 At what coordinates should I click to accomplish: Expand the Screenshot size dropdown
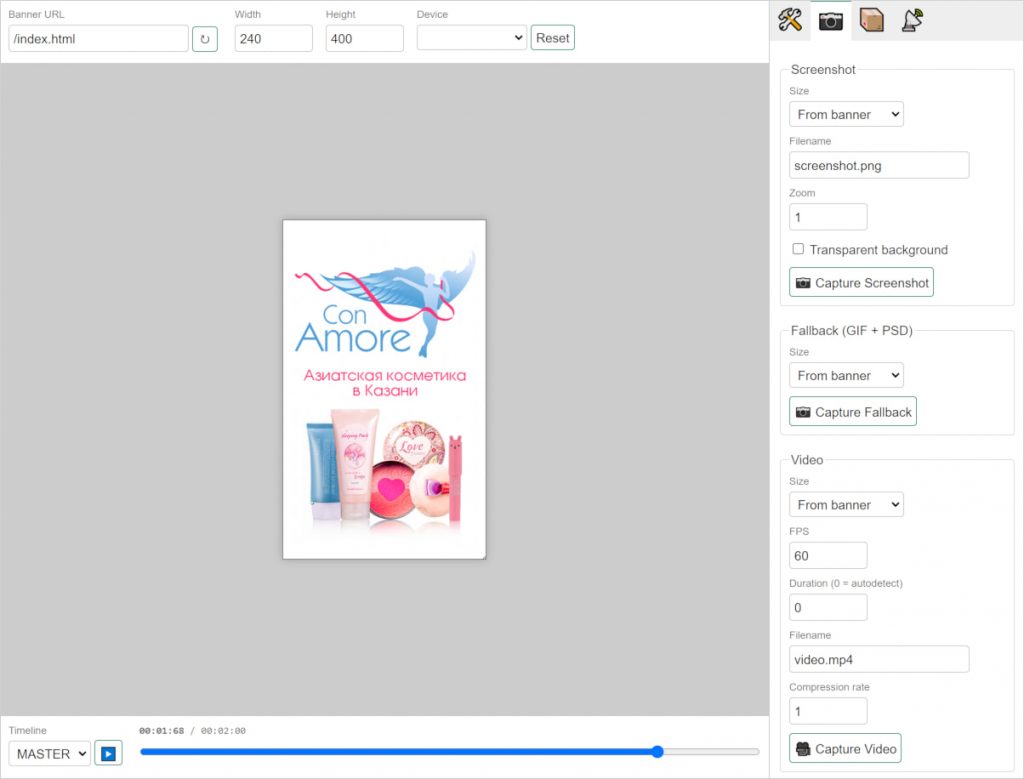(x=846, y=114)
